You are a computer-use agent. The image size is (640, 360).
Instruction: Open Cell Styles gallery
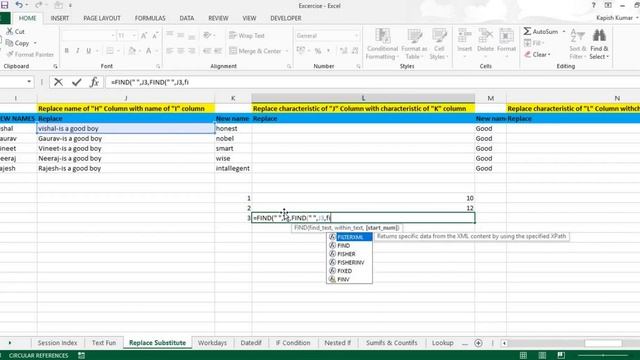pos(439,44)
